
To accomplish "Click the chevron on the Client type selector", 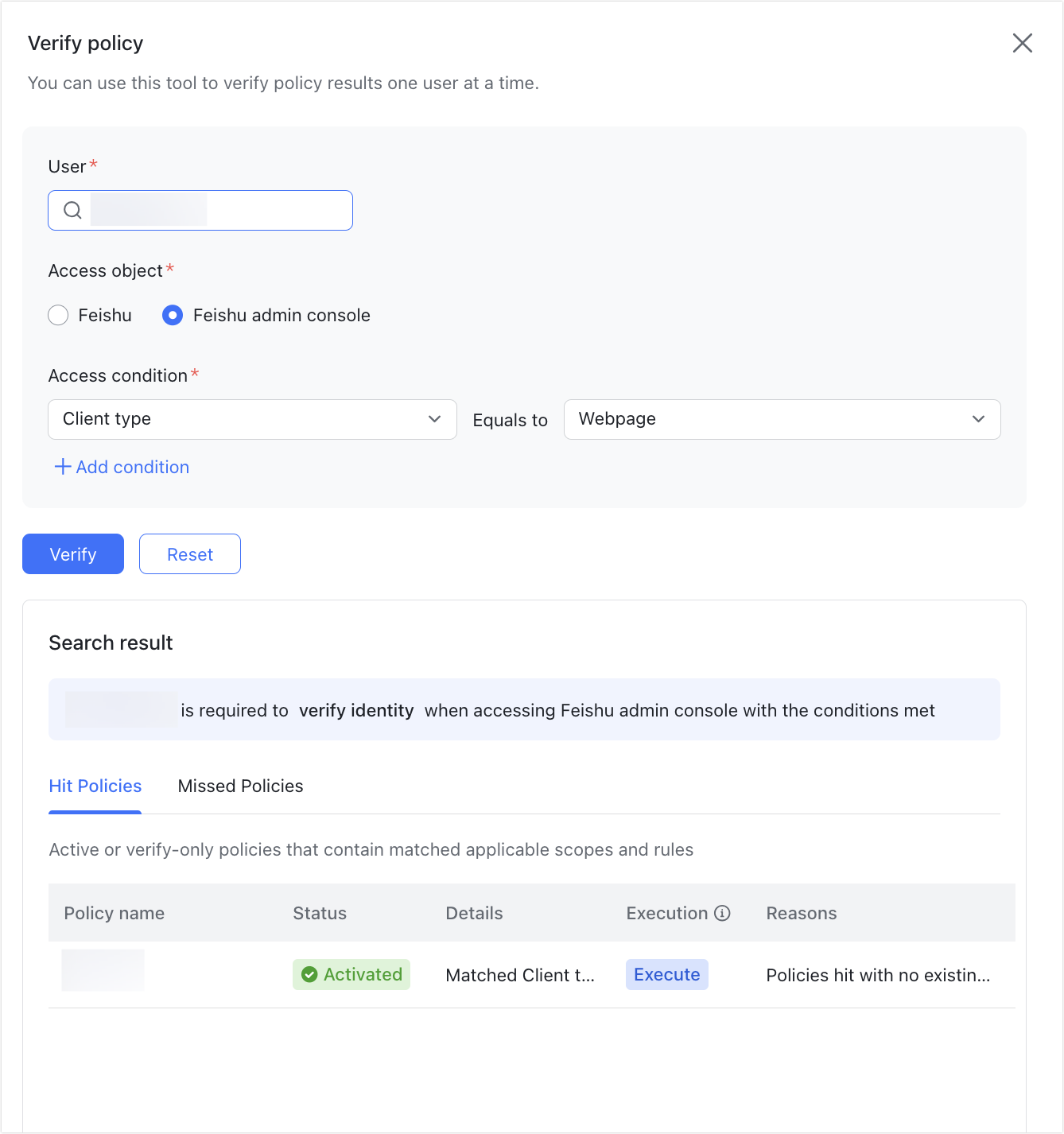I will coord(434,419).
